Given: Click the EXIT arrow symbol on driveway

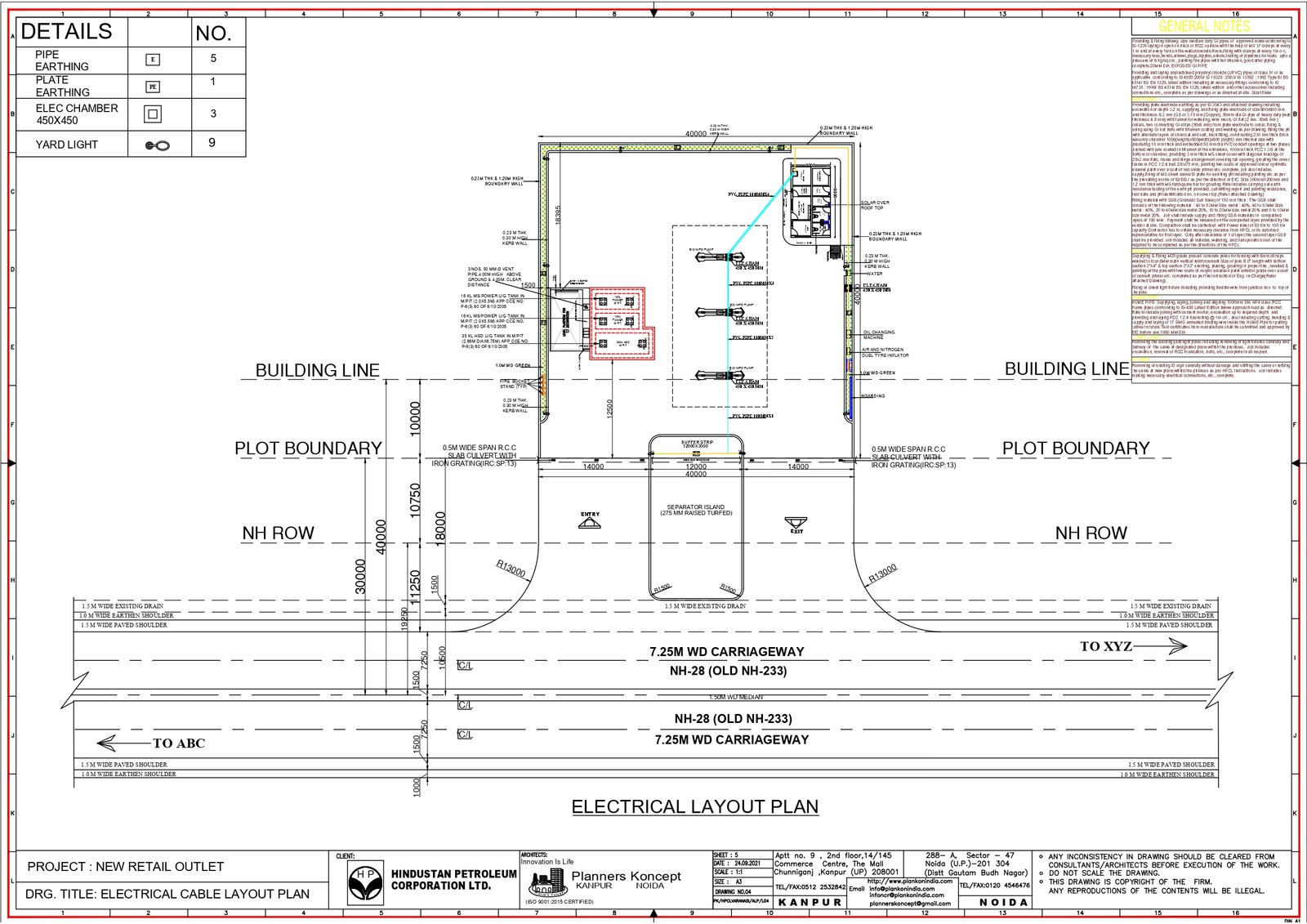Looking at the screenshot, I should [x=796, y=524].
